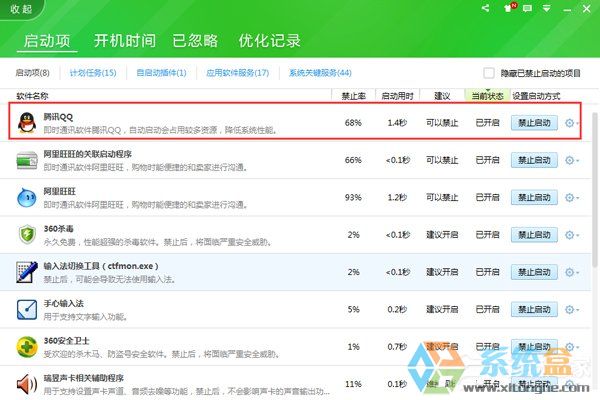Click the 手心输入法 name text
600x400 pixels.
pyautogui.click(x=64, y=303)
